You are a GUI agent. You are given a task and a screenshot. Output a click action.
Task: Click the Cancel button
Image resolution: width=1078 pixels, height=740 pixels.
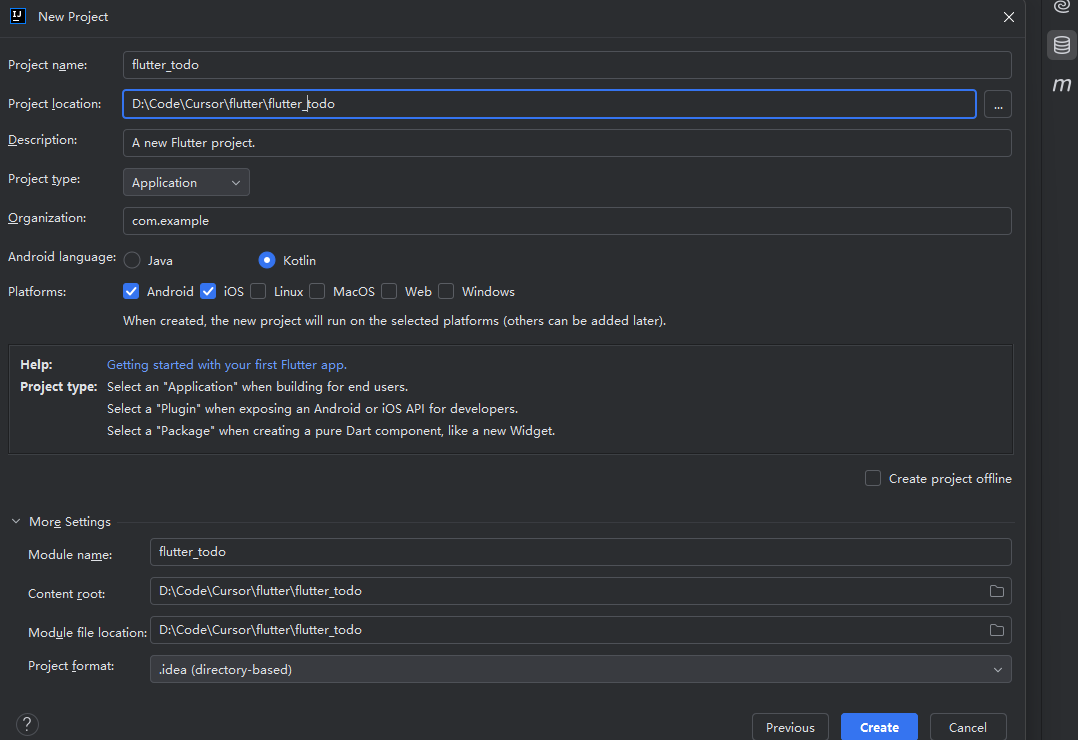968,727
